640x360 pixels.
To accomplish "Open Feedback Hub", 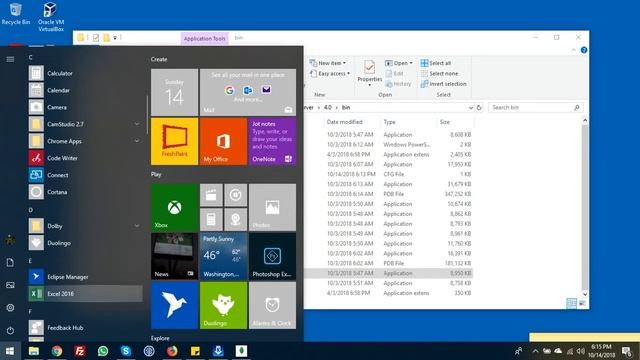I will click(x=85, y=328).
